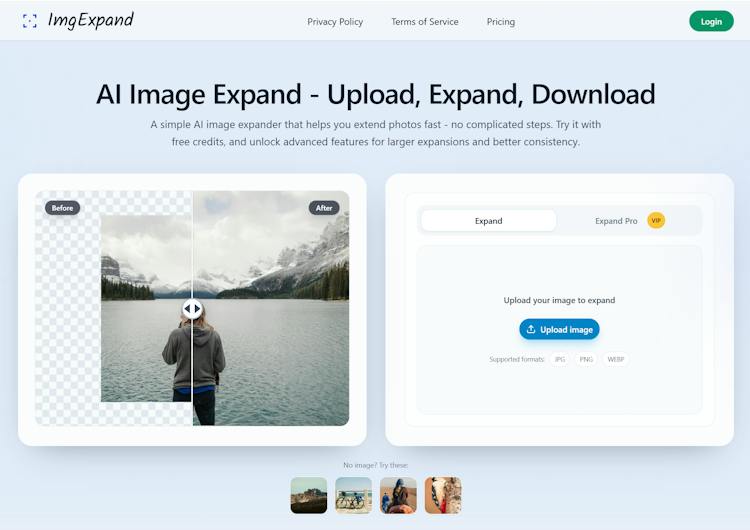
Task: Click the After label badge
Action: pyautogui.click(x=324, y=208)
